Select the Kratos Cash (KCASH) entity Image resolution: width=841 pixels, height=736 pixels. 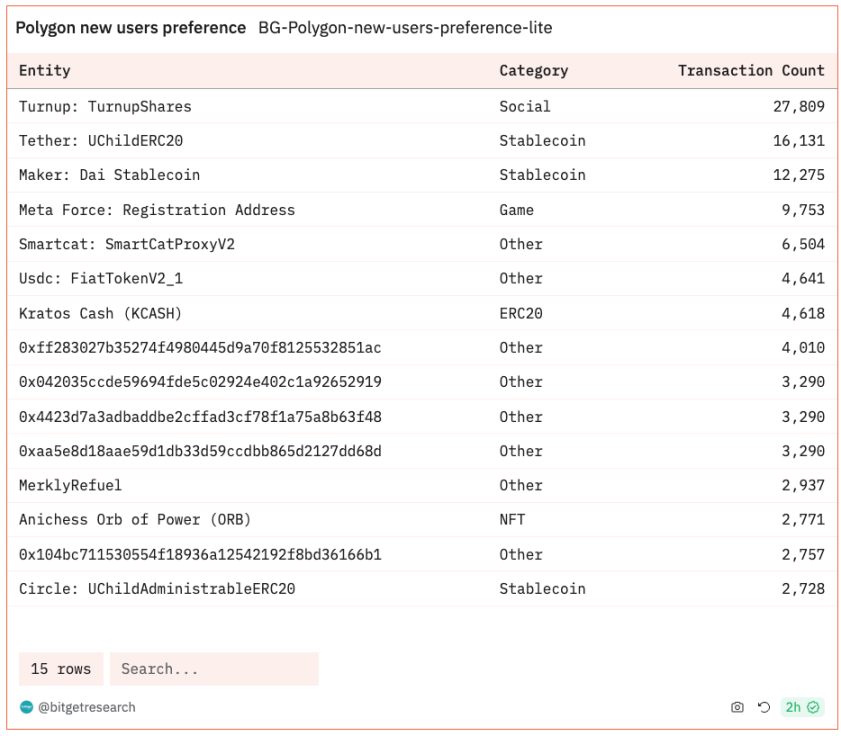point(100,313)
